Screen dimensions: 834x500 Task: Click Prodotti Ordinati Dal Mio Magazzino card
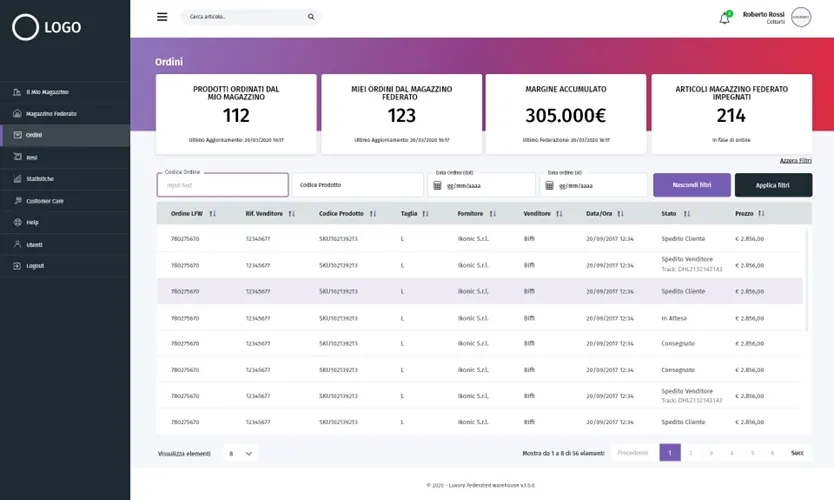coord(236,114)
